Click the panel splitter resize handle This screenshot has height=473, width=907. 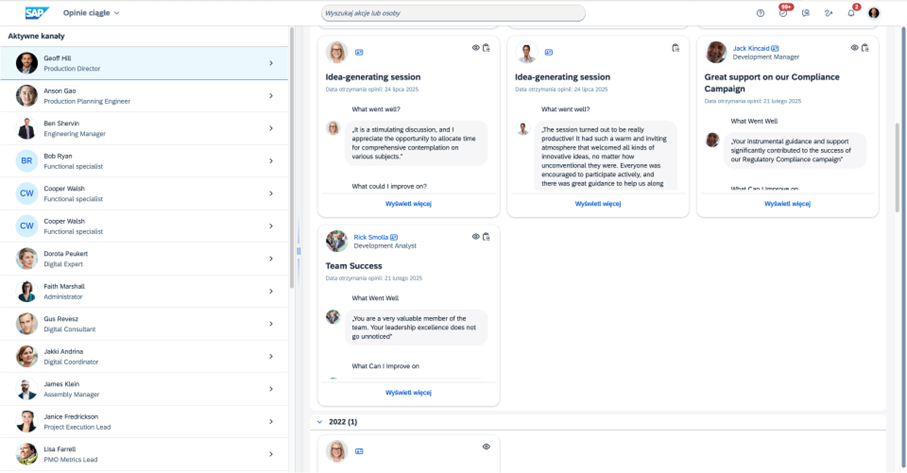tap(298, 251)
